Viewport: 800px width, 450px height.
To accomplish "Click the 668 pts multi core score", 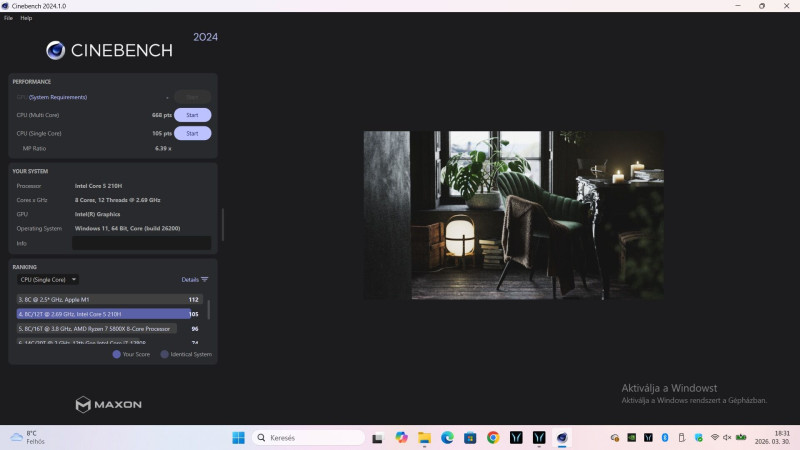I will [x=162, y=115].
